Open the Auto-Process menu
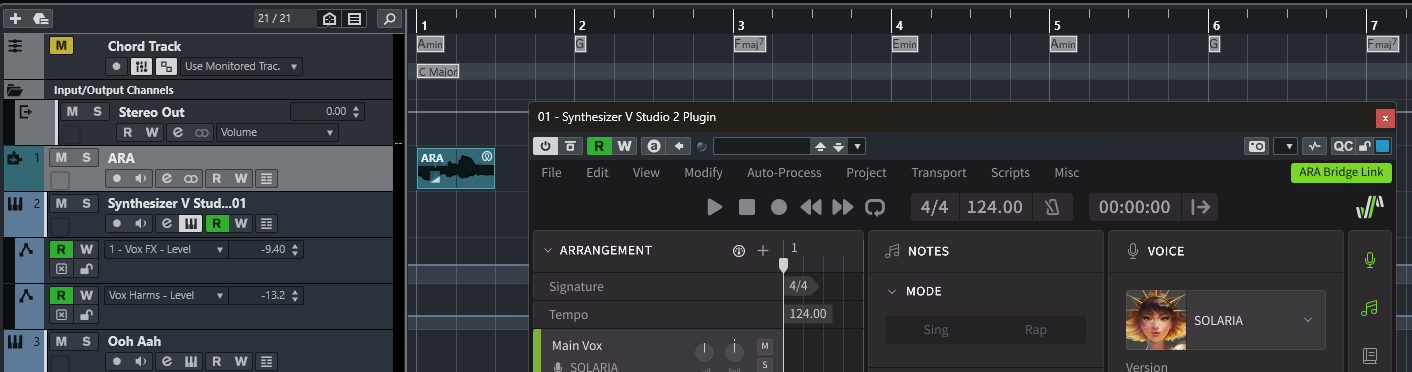The height and width of the screenshot is (372, 1412). tap(784, 172)
